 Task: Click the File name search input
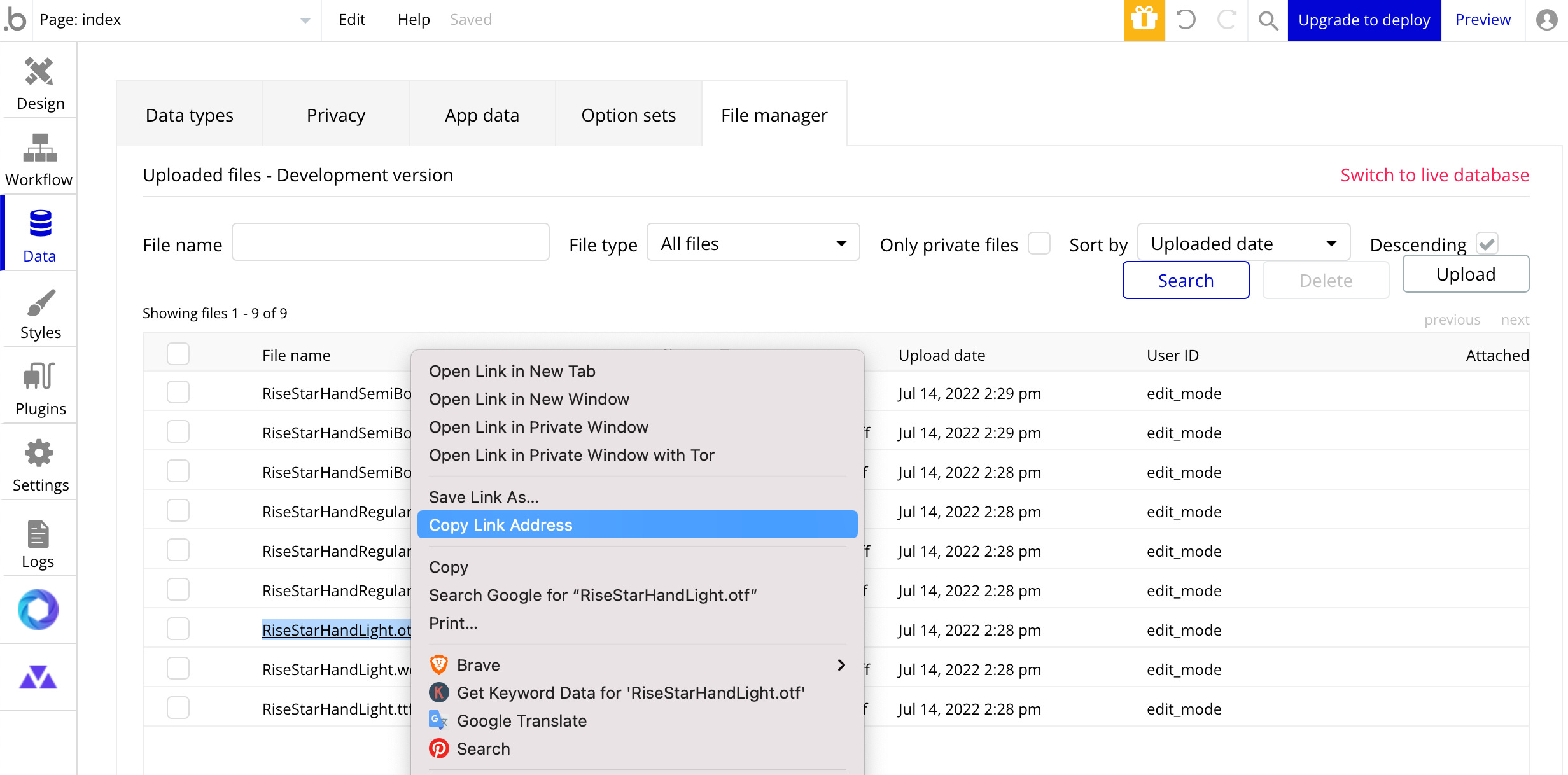[x=390, y=242]
